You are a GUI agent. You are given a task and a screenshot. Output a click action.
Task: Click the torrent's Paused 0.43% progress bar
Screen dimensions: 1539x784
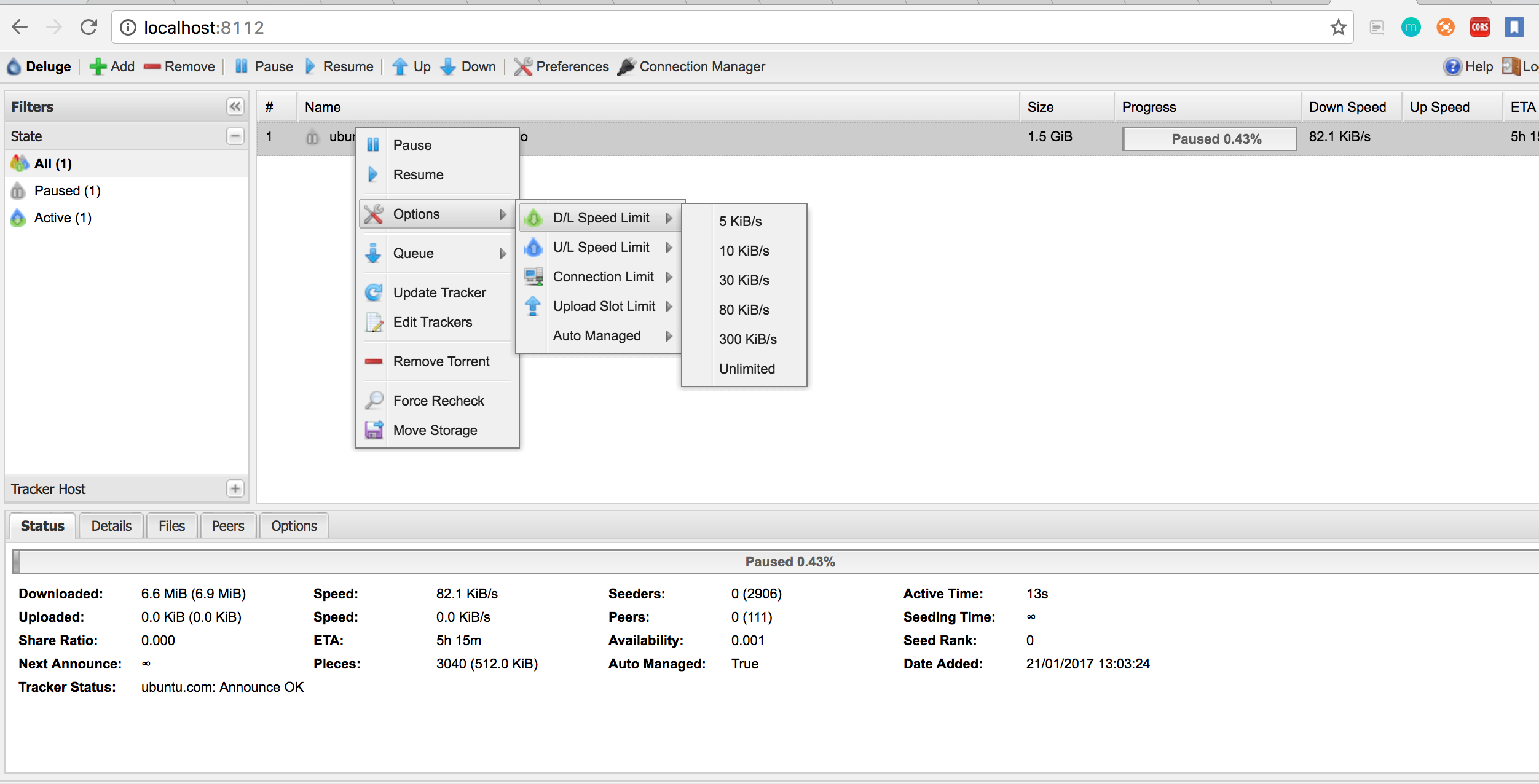click(1208, 139)
